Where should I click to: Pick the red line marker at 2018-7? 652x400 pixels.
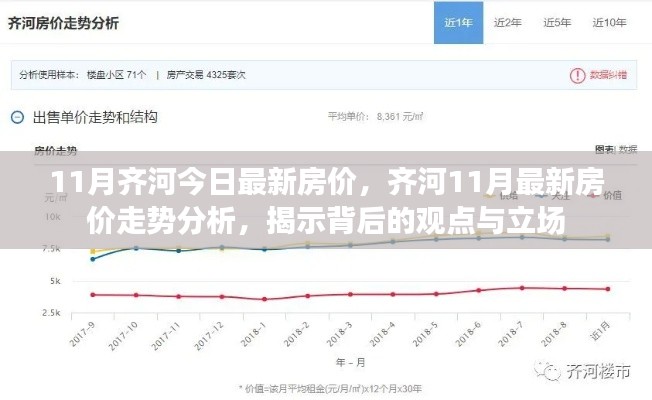click(x=521, y=287)
